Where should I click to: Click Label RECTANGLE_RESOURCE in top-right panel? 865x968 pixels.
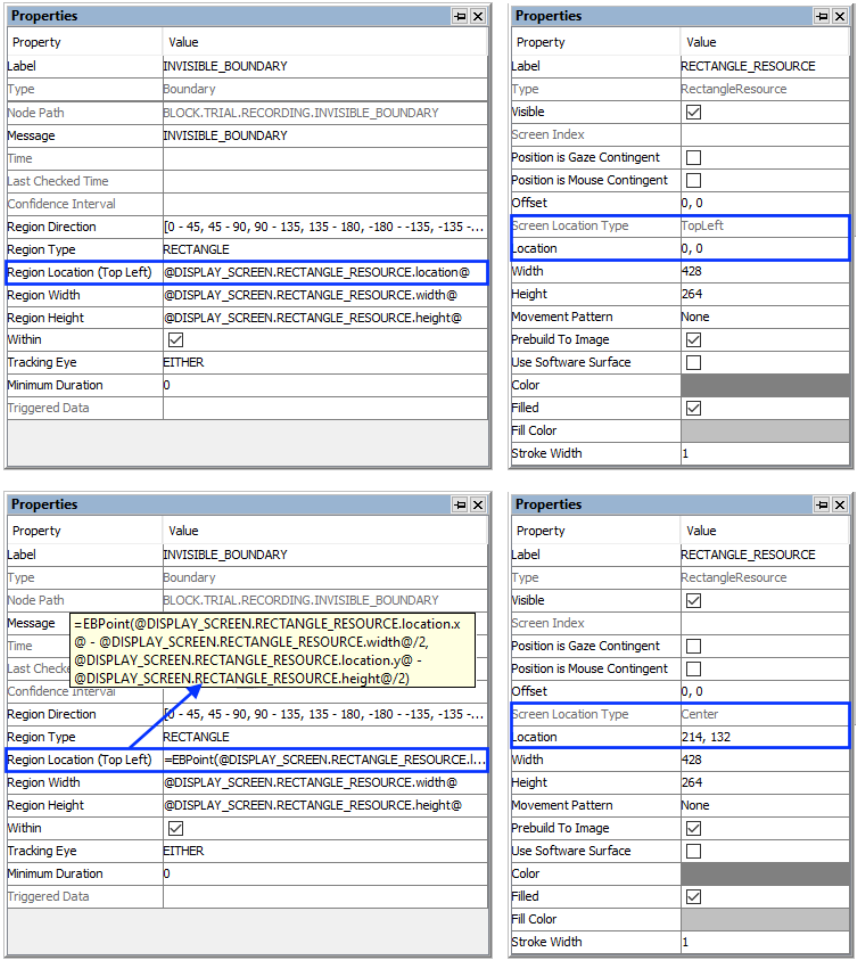point(765,66)
